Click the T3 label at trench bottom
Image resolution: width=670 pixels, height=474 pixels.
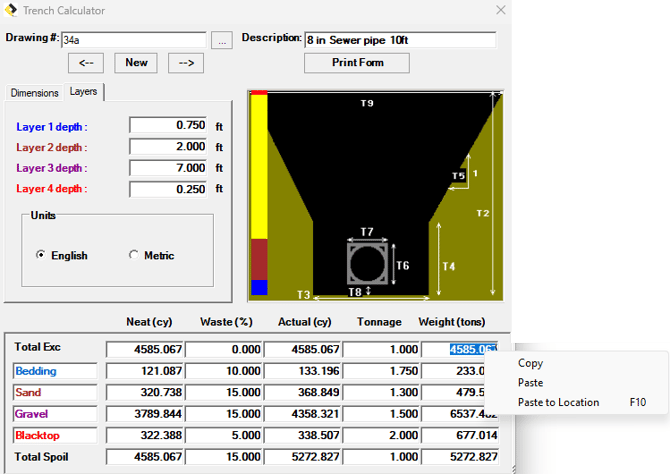click(303, 295)
